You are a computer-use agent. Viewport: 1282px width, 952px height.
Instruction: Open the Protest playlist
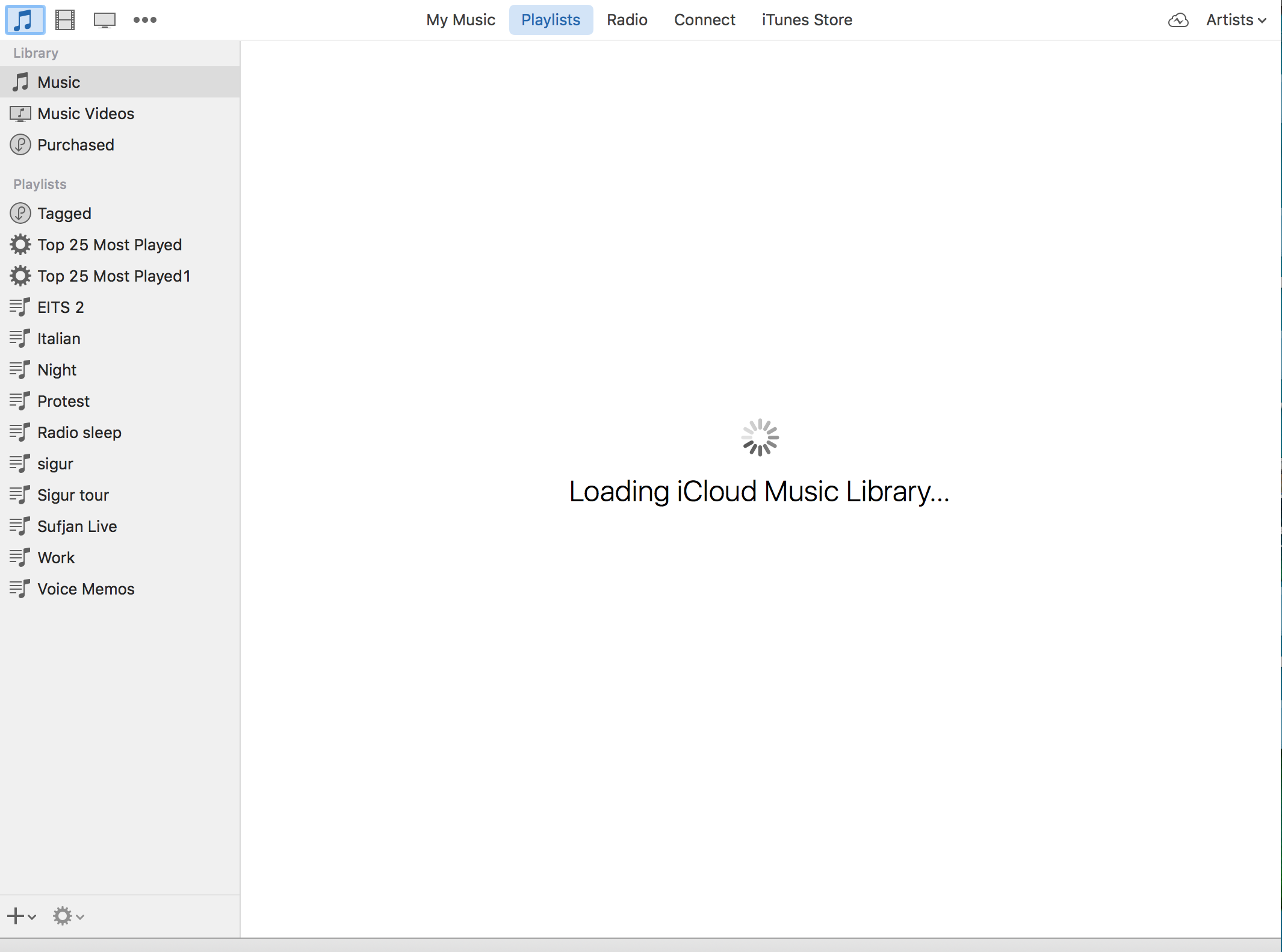point(120,401)
